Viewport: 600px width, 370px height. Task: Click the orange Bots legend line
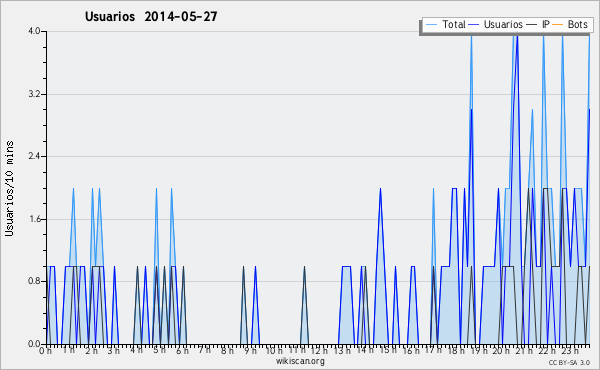tap(558, 25)
